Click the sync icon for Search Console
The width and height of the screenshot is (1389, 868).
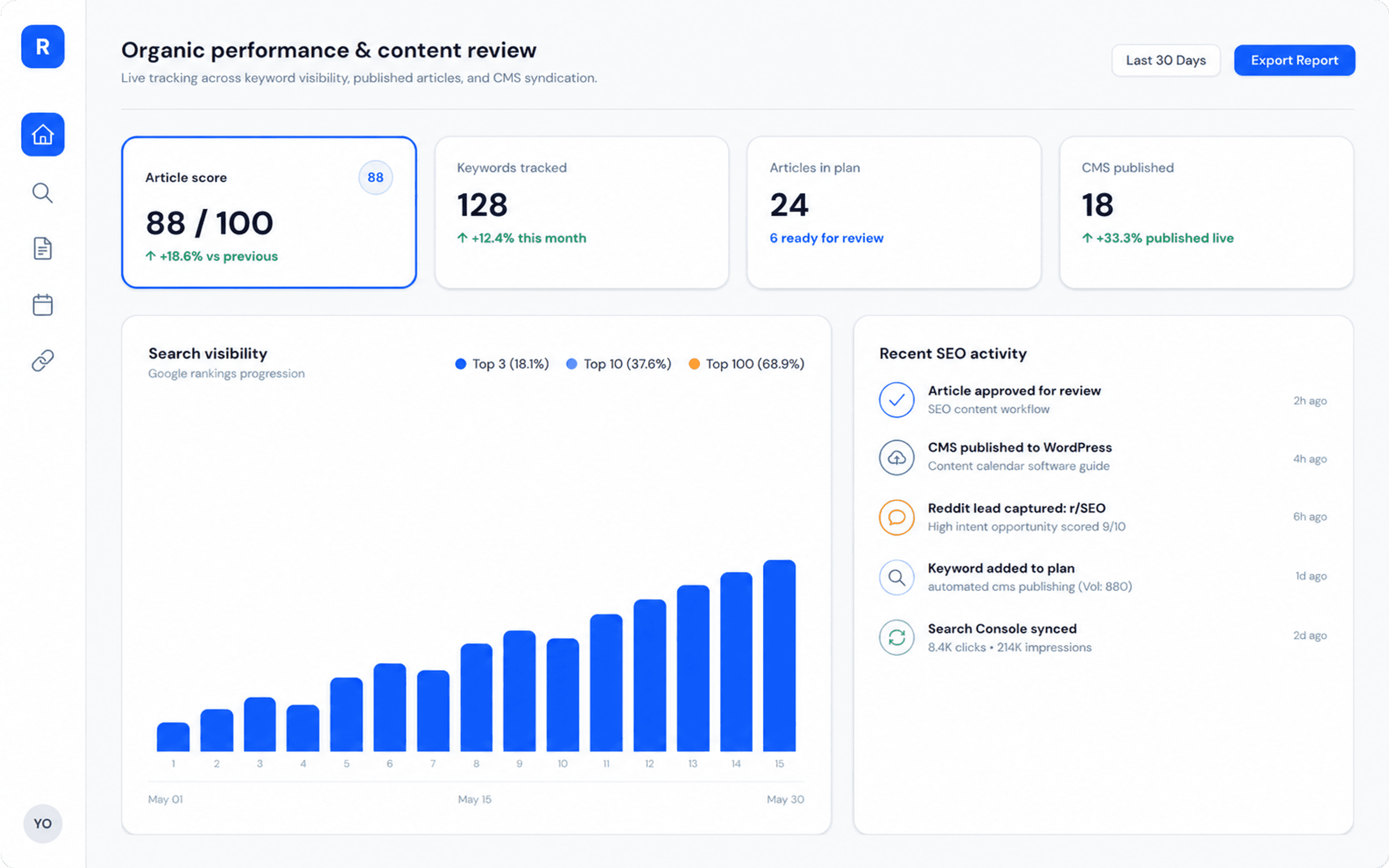click(896, 637)
